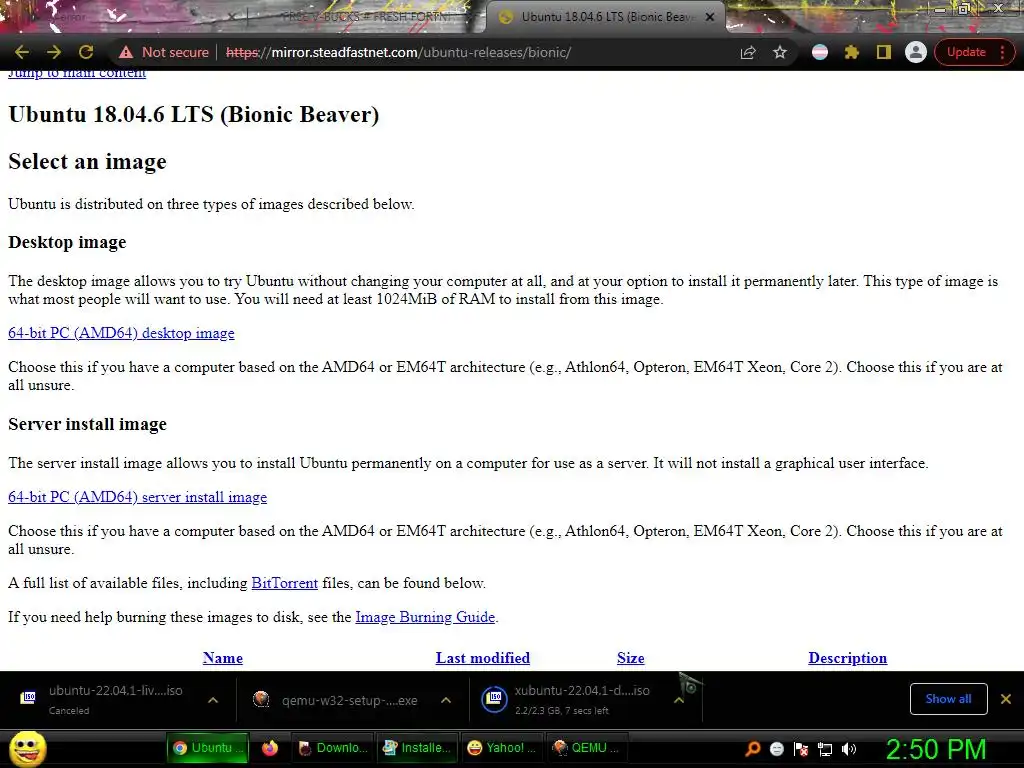The width and height of the screenshot is (1024, 768).
Task: Share this page using the share icon
Action: click(x=748, y=52)
